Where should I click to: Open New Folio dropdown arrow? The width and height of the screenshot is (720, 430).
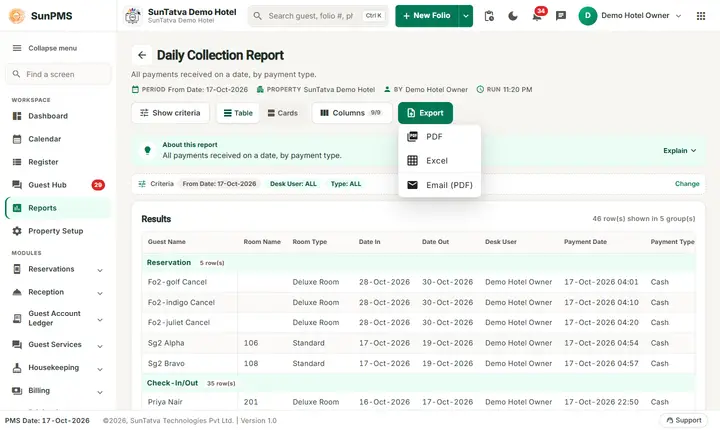[466, 16]
